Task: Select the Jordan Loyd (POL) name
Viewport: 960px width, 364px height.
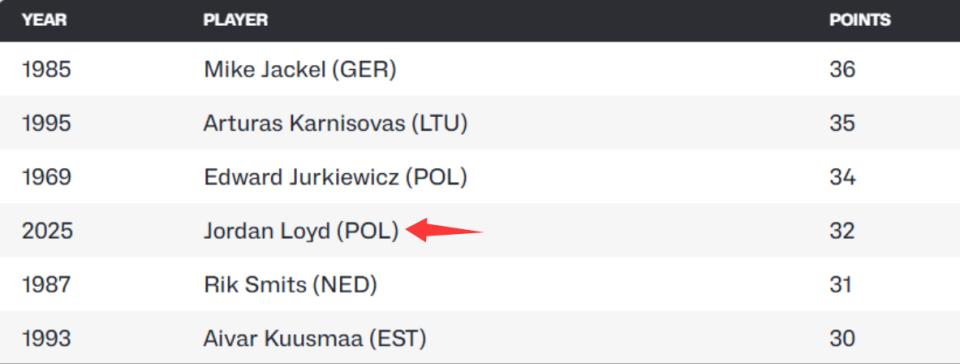Action: tap(301, 231)
